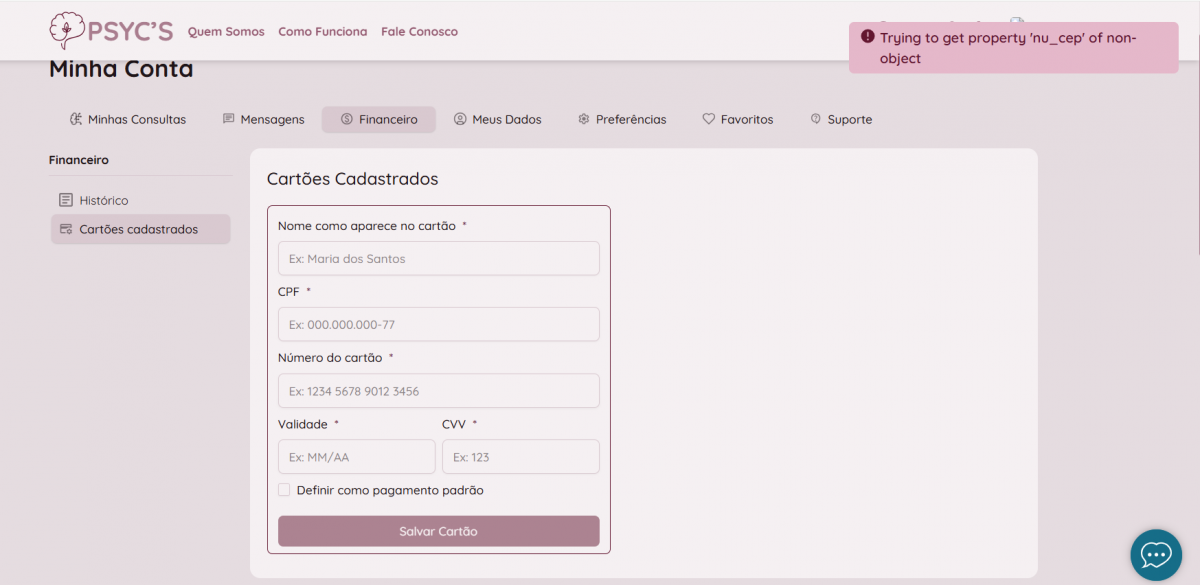
Task: Enable 'Definir como pagamento padrão' checkbox
Action: pos(284,490)
